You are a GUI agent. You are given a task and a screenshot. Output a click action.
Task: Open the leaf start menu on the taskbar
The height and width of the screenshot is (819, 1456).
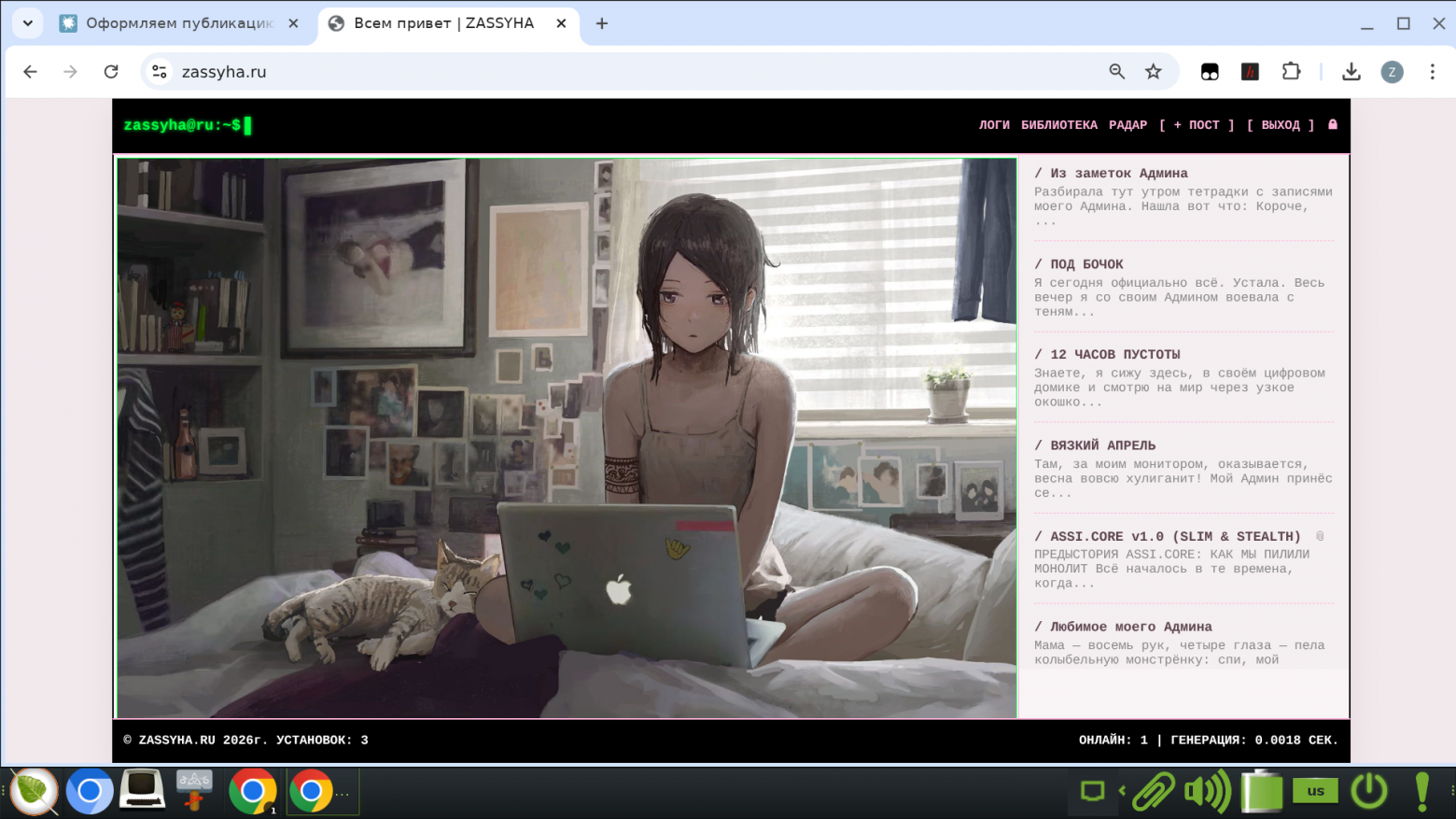[34, 792]
